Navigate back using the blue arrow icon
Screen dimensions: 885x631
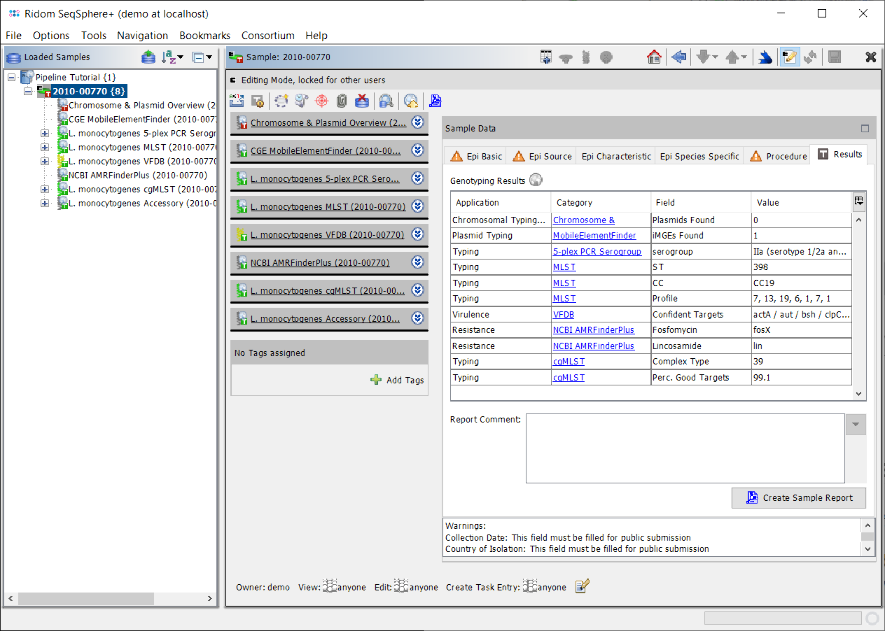pos(678,57)
